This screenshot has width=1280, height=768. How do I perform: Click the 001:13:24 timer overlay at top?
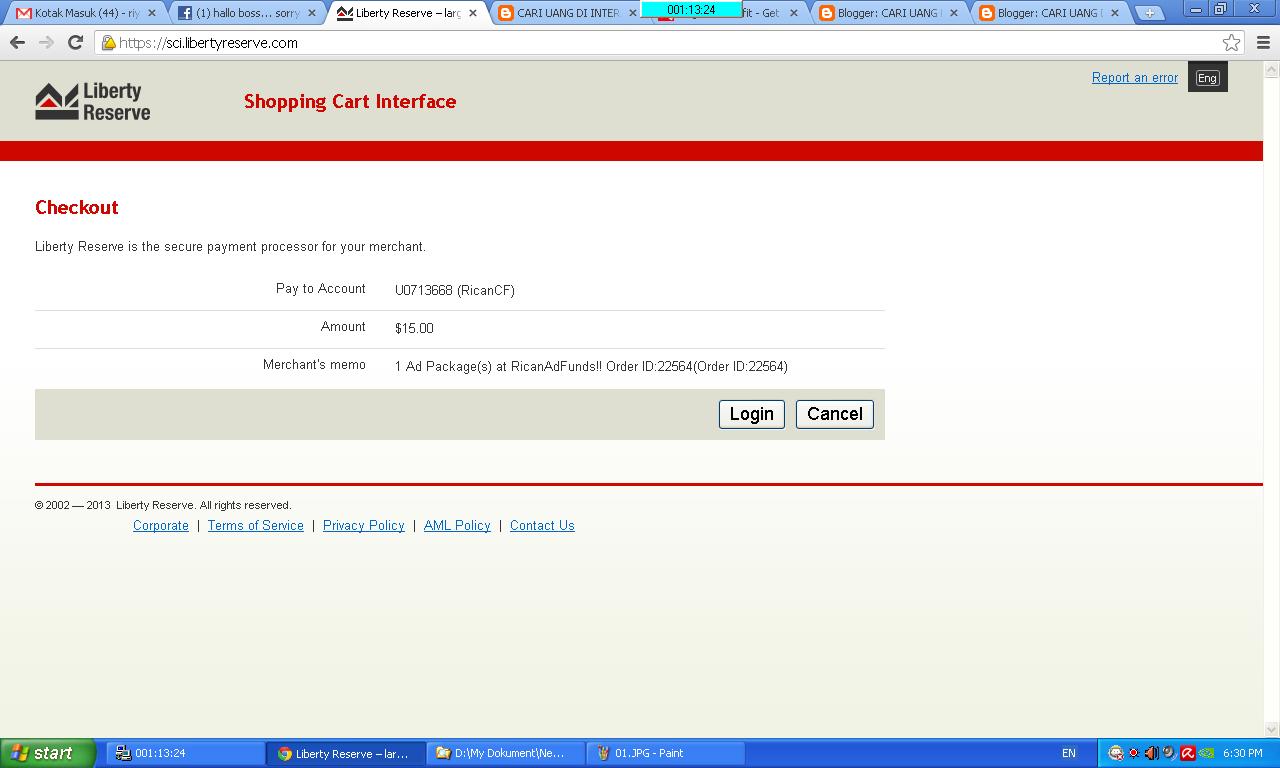click(x=691, y=9)
